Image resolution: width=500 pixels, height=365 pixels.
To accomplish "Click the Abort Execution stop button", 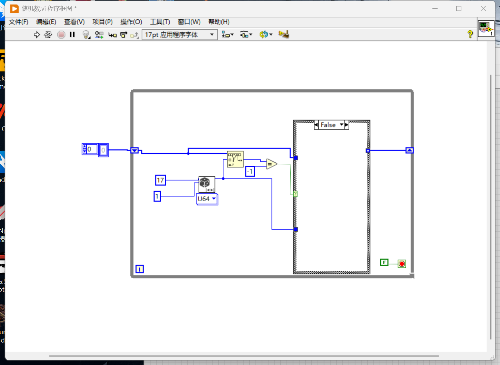I will (61, 34).
